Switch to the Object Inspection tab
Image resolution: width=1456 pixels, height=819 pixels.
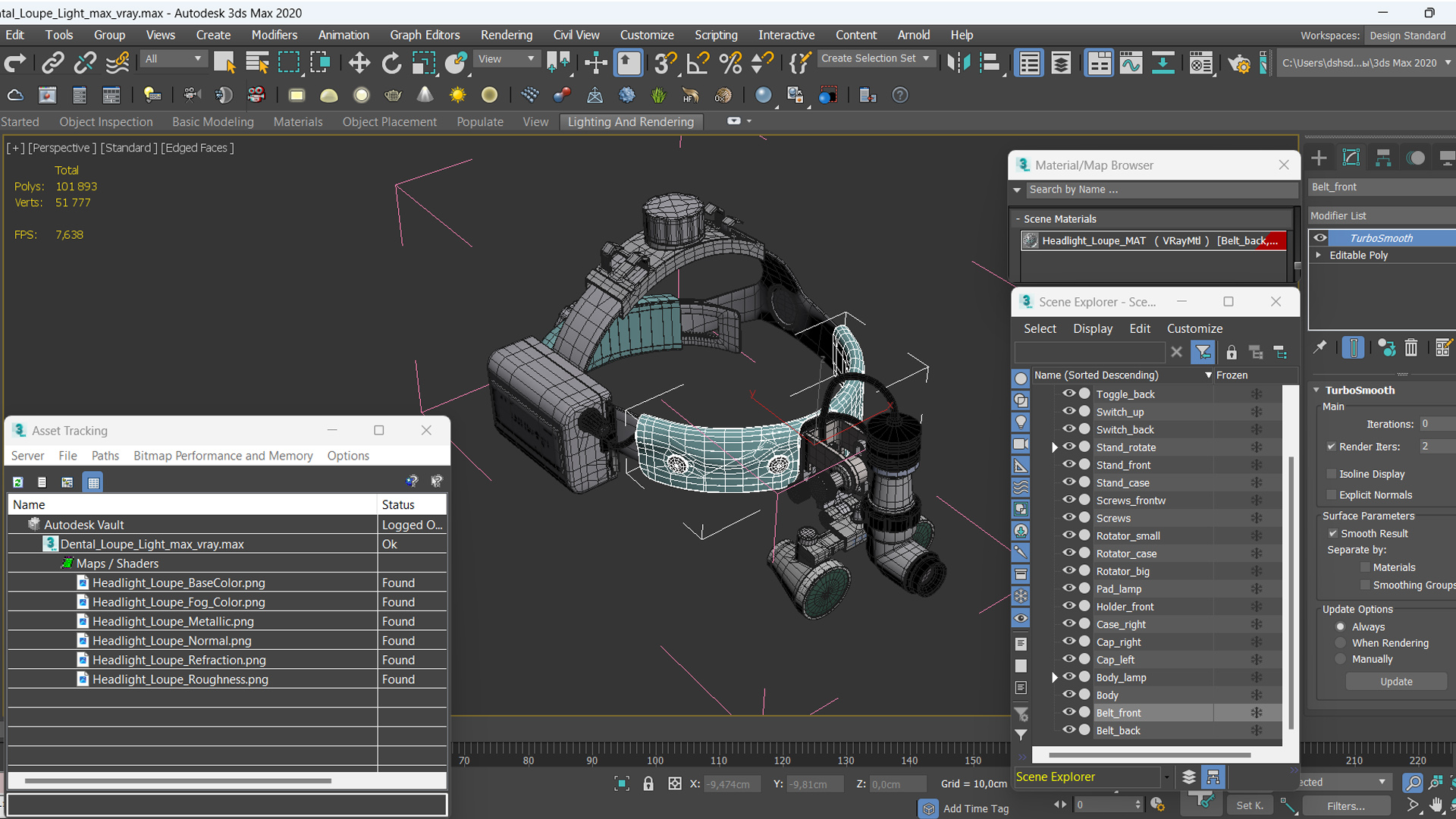[106, 121]
